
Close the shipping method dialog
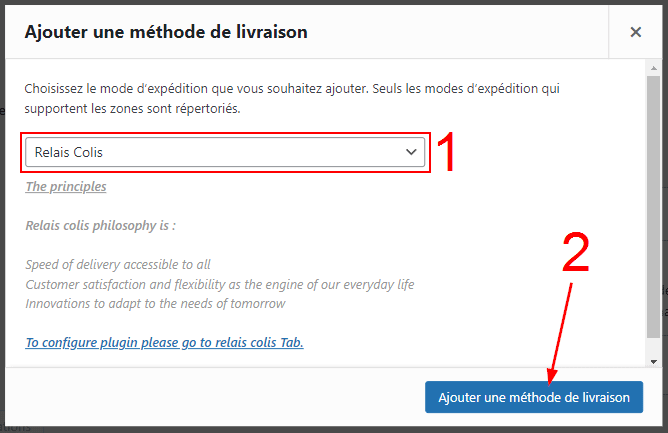[635, 32]
